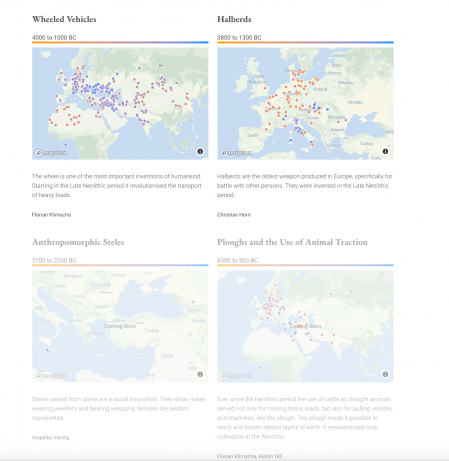Viewport: 449px width, 461px height.
Task: Click Mapbox logo on Anthropomorphic Steles map
Action: (x=51, y=376)
